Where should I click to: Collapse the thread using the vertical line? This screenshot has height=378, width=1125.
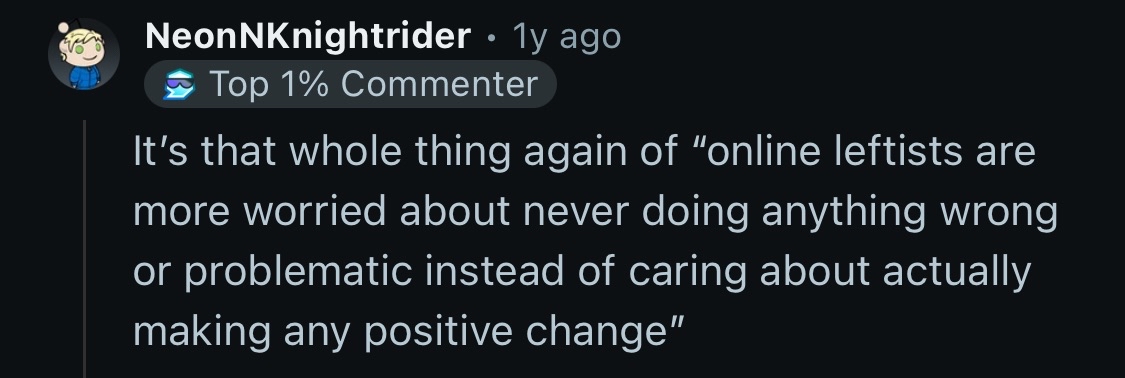tap(85, 249)
